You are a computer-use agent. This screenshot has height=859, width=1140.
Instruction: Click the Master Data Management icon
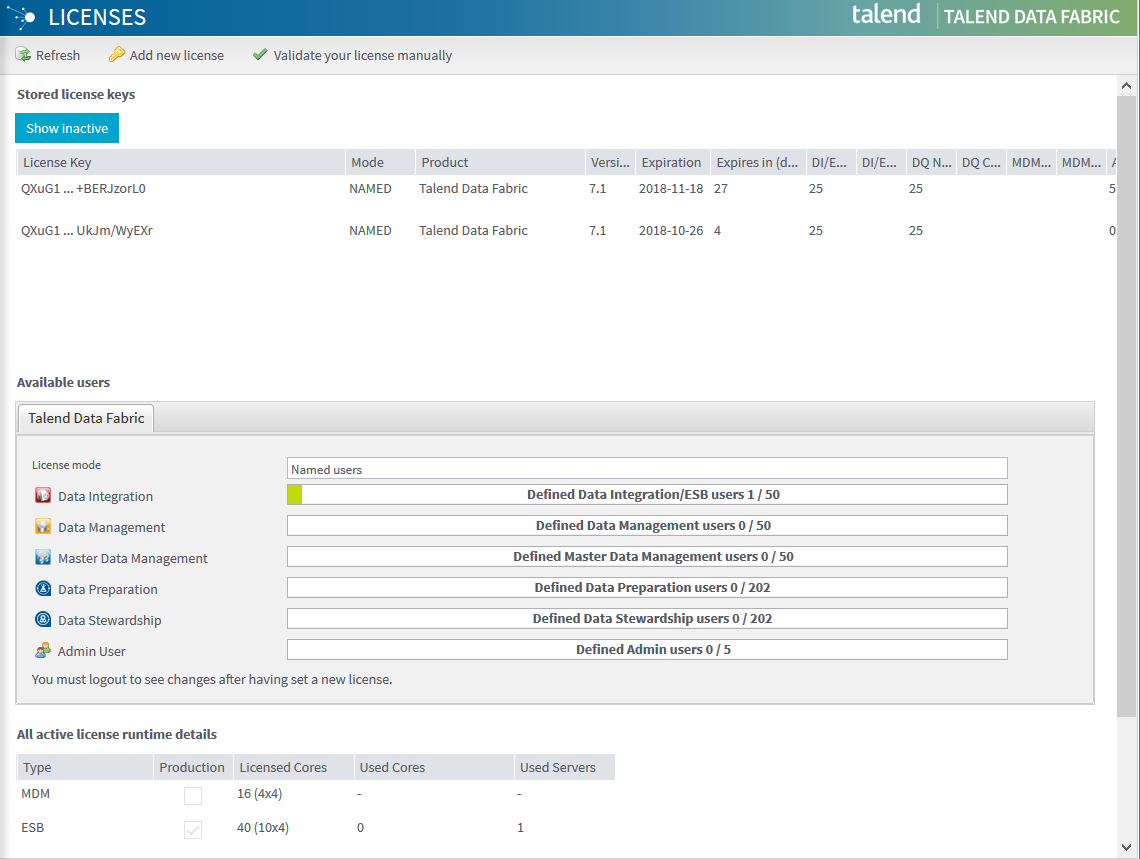[x=43, y=558]
